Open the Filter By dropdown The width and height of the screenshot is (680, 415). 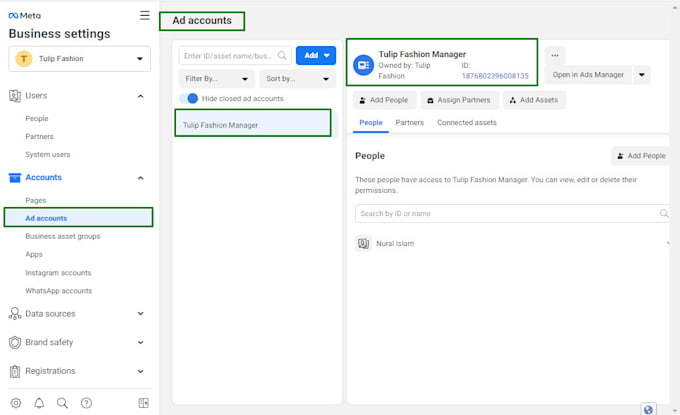217,78
